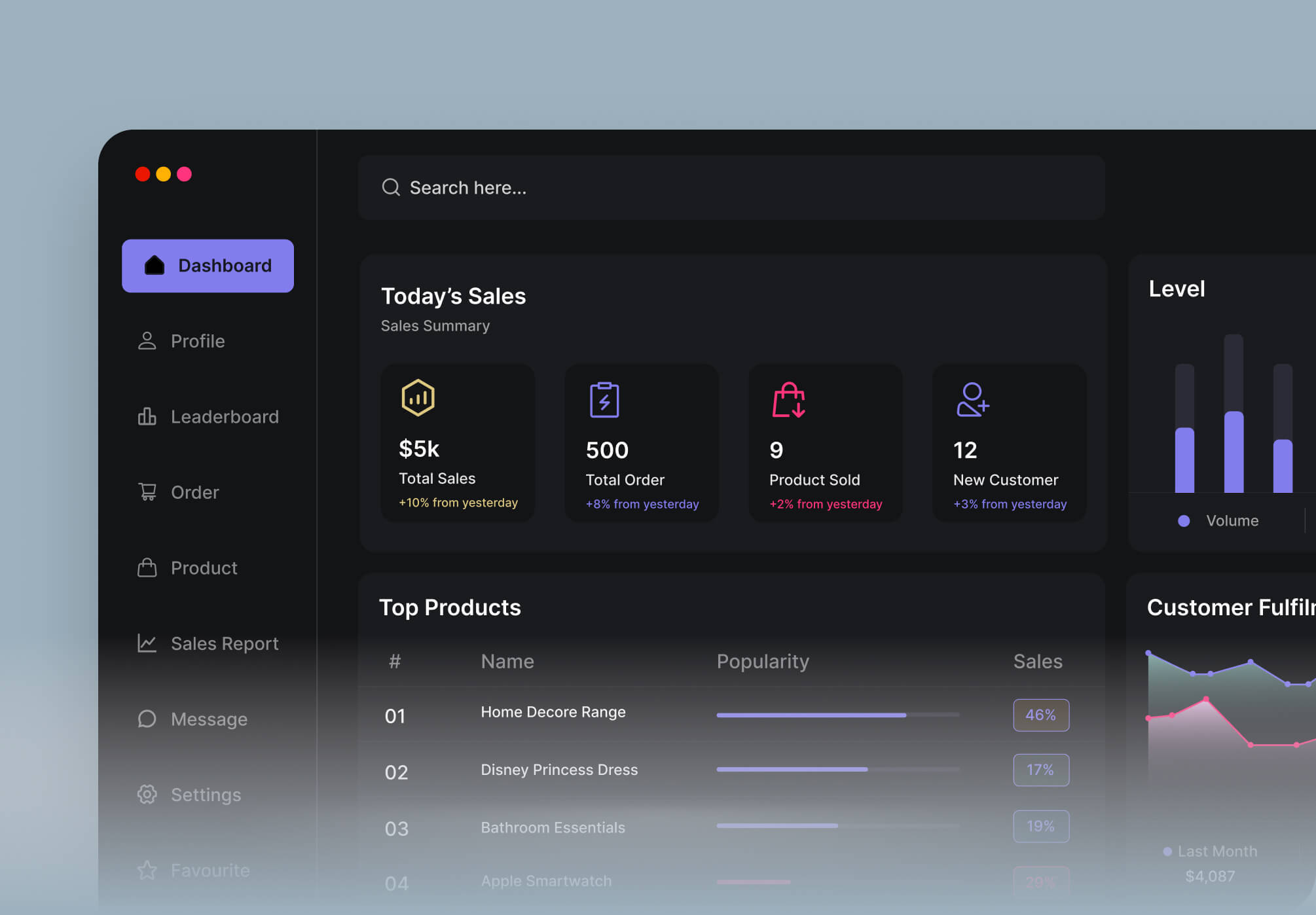This screenshot has height=915, width=1316.
Task: Go to the Profile page
Action: click(x=197, y=341)
